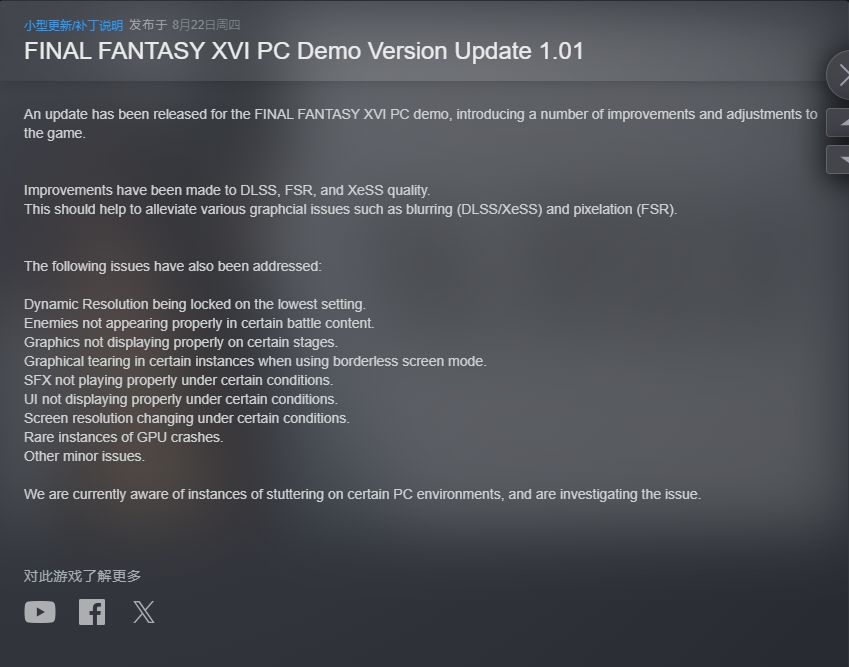
Task: Click the 发布于 label beside the date
Action: click(x=148, y=25)
